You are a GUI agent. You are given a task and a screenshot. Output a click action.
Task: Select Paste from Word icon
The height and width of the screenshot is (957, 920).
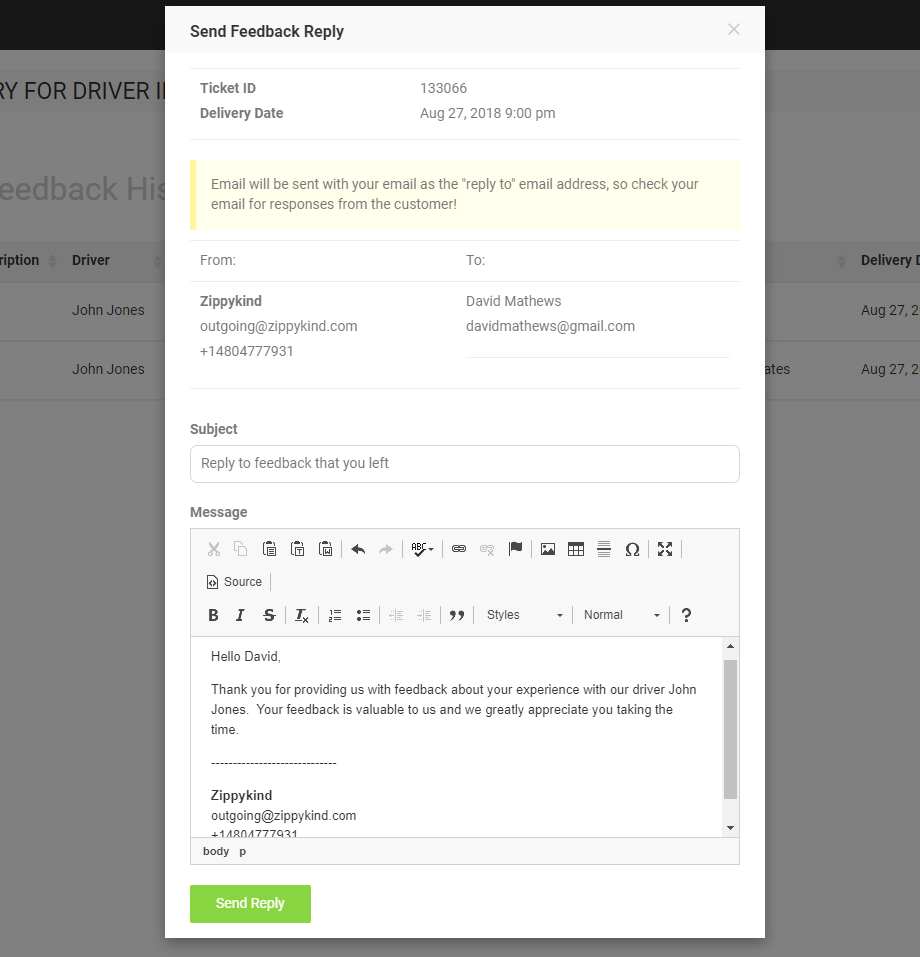tap(325, 549)
